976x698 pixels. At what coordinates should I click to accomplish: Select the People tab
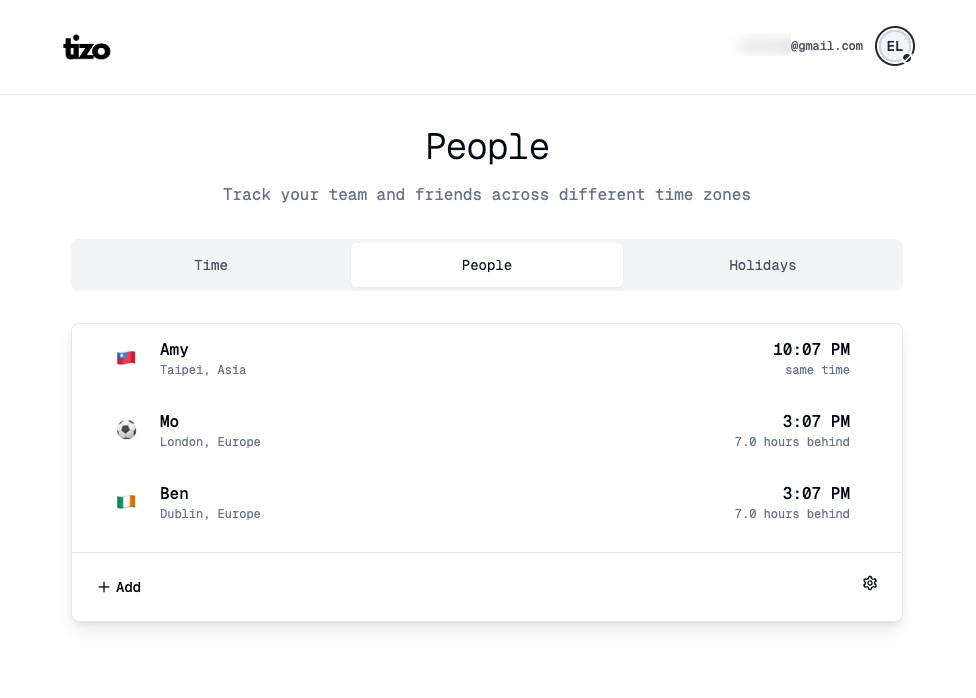pos(487,265)
